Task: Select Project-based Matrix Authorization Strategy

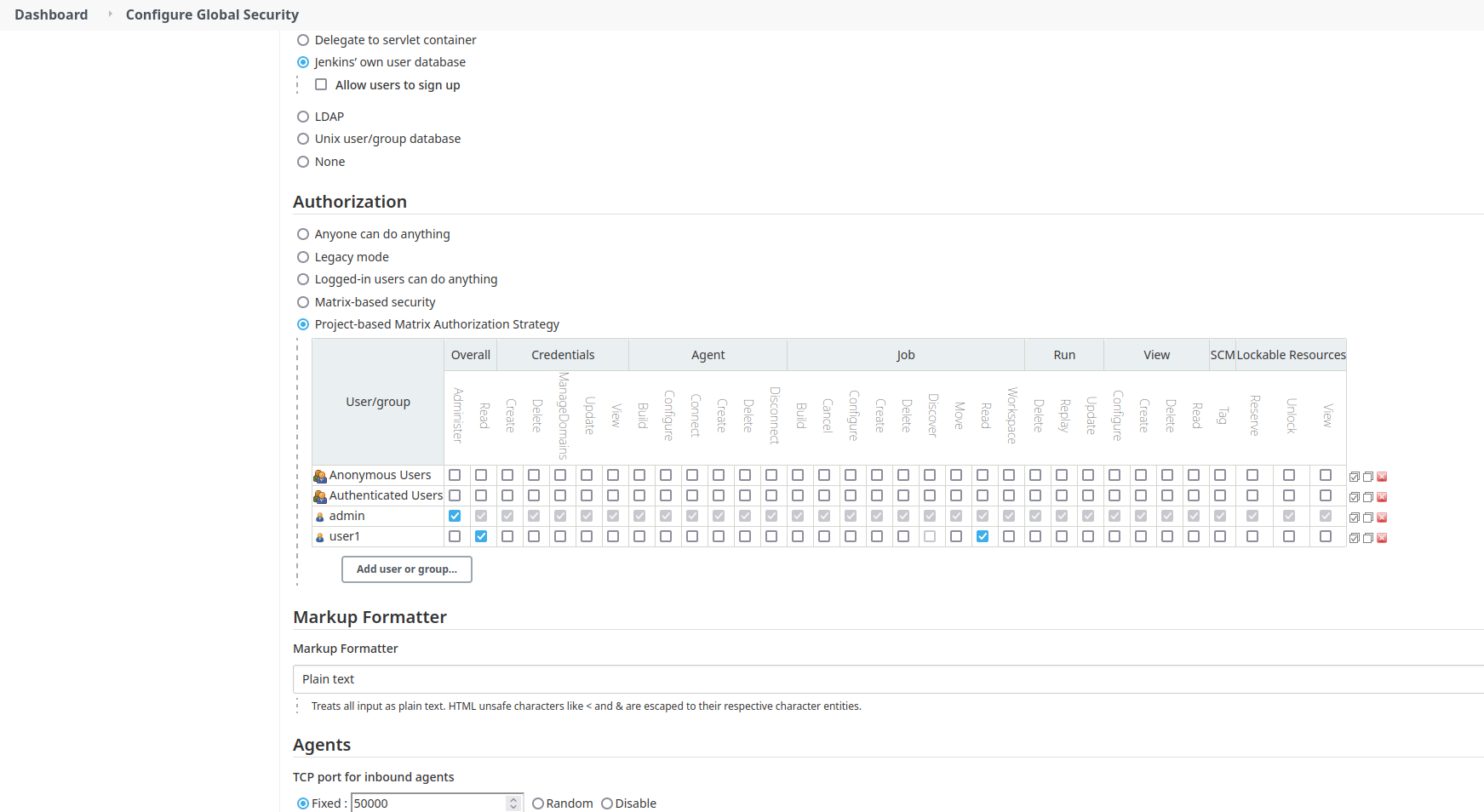Action: pos(303,324)
